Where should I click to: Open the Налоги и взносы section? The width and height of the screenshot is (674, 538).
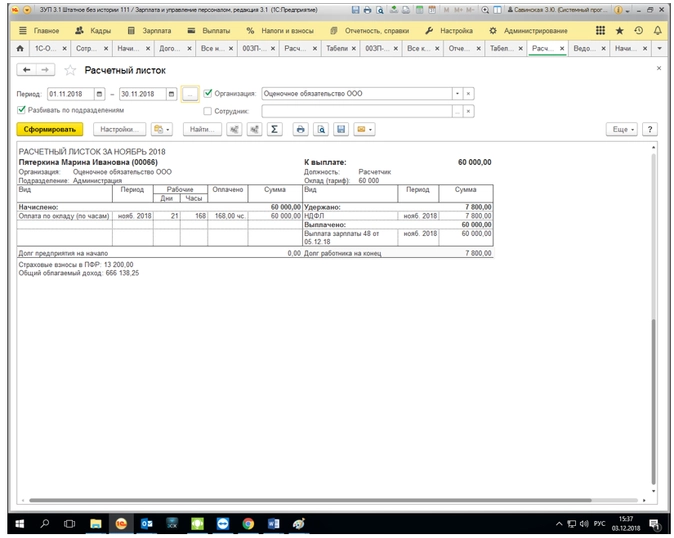tap(280, 31)
